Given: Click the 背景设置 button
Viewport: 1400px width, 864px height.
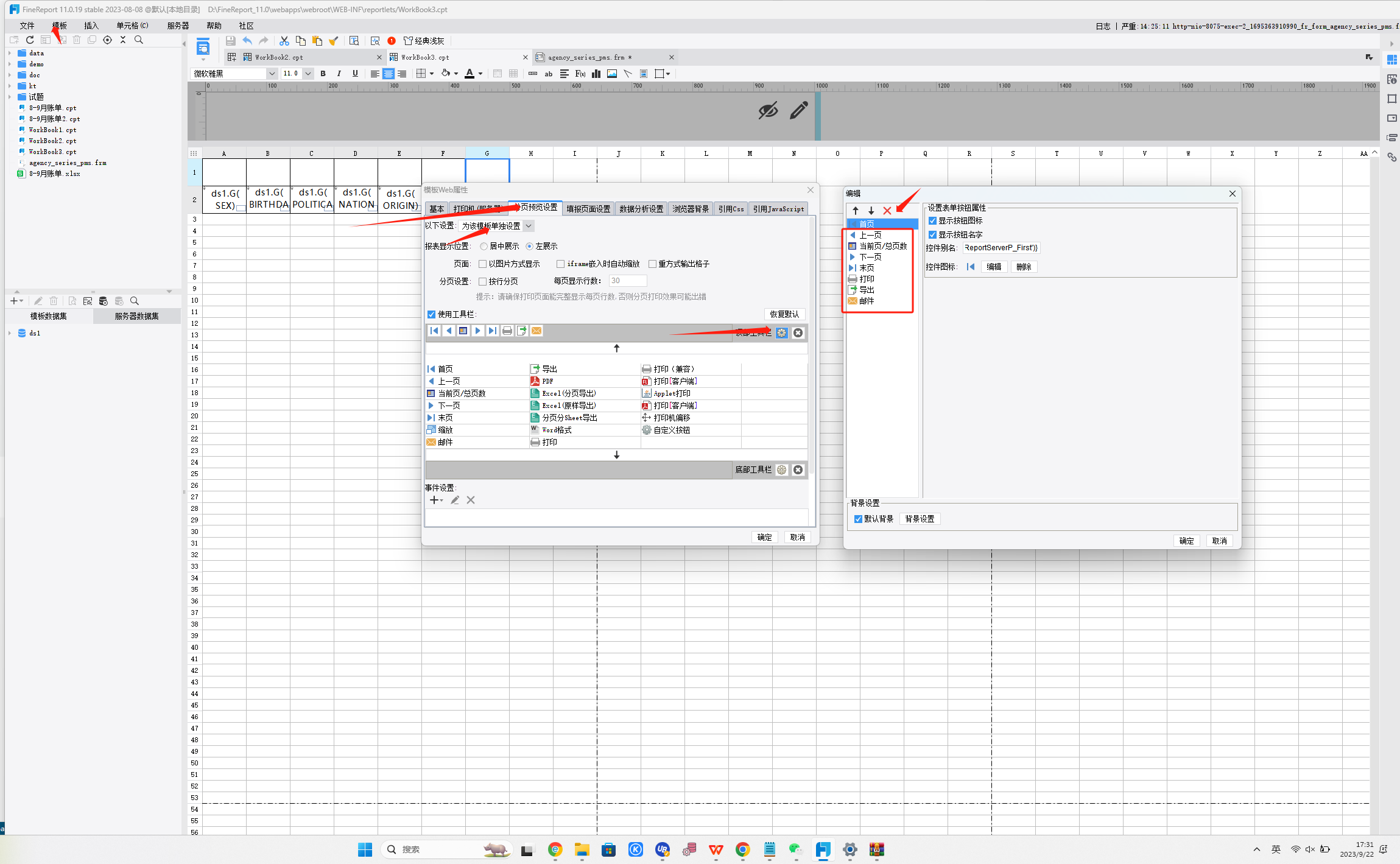Looking at the screenshot, I should [x=920, y=519].
